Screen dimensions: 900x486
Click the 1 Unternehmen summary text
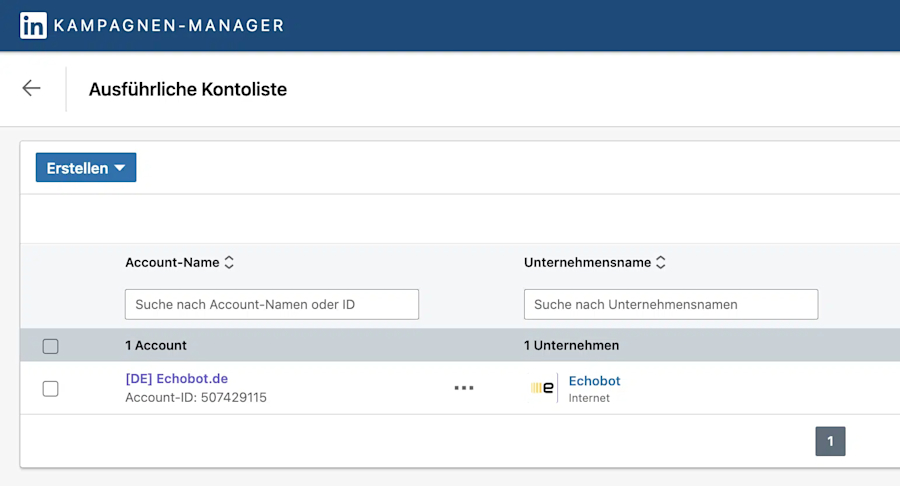[x=571, y=345]
